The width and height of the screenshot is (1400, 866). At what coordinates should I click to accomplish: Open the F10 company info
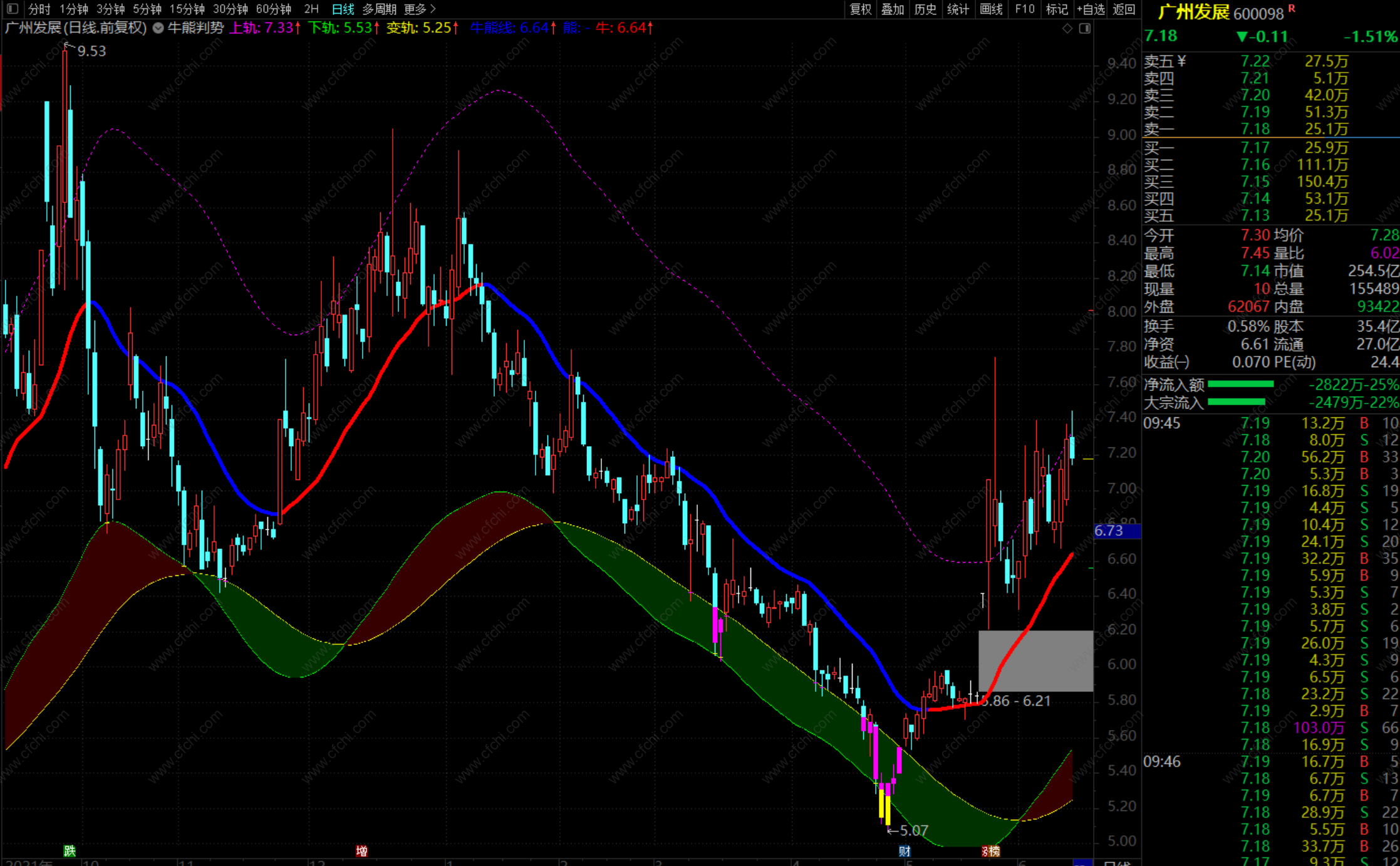[x=1025, y=9]
